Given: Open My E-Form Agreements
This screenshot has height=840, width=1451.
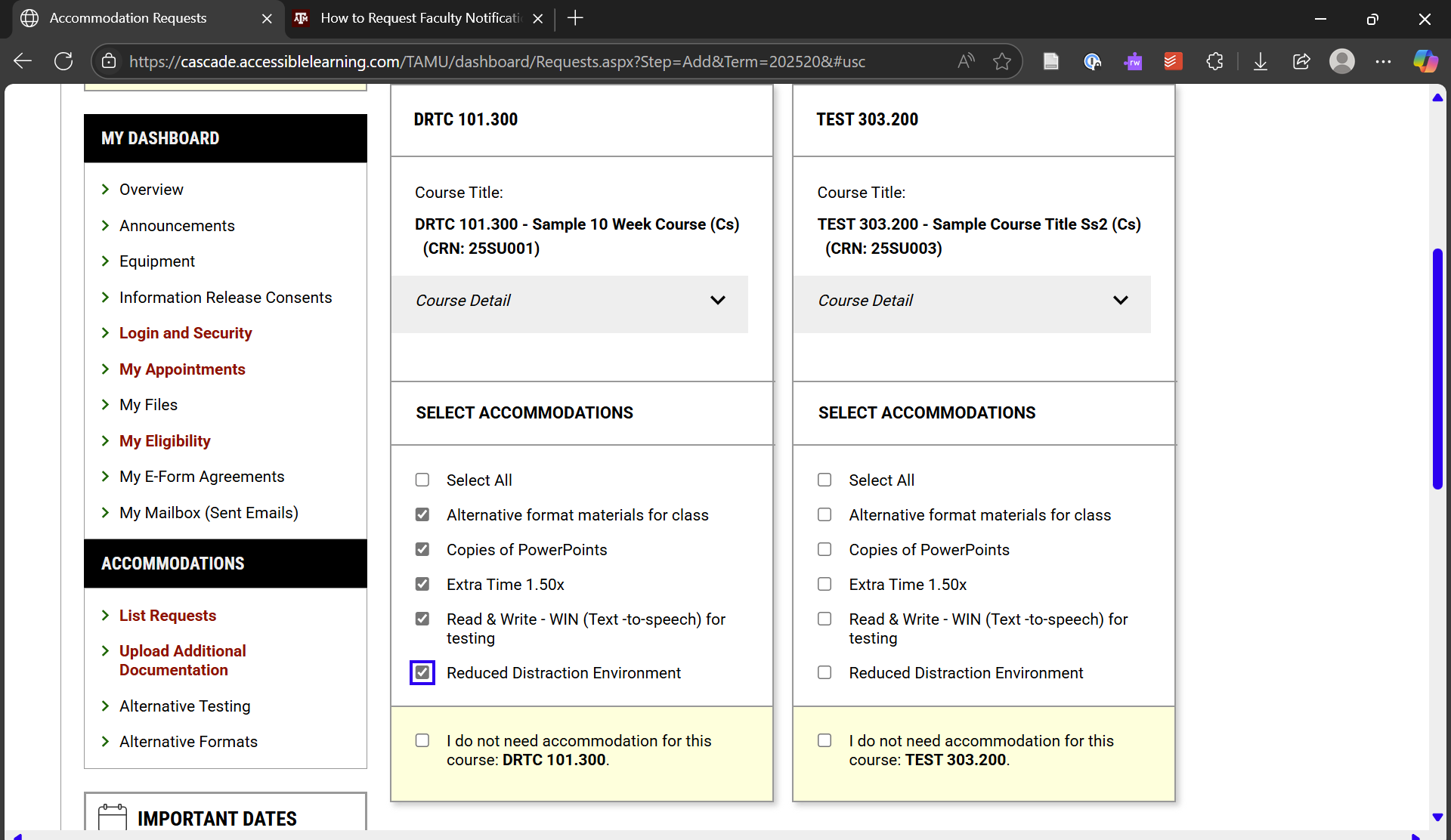Looking at the screenshot, I should 202,476.
